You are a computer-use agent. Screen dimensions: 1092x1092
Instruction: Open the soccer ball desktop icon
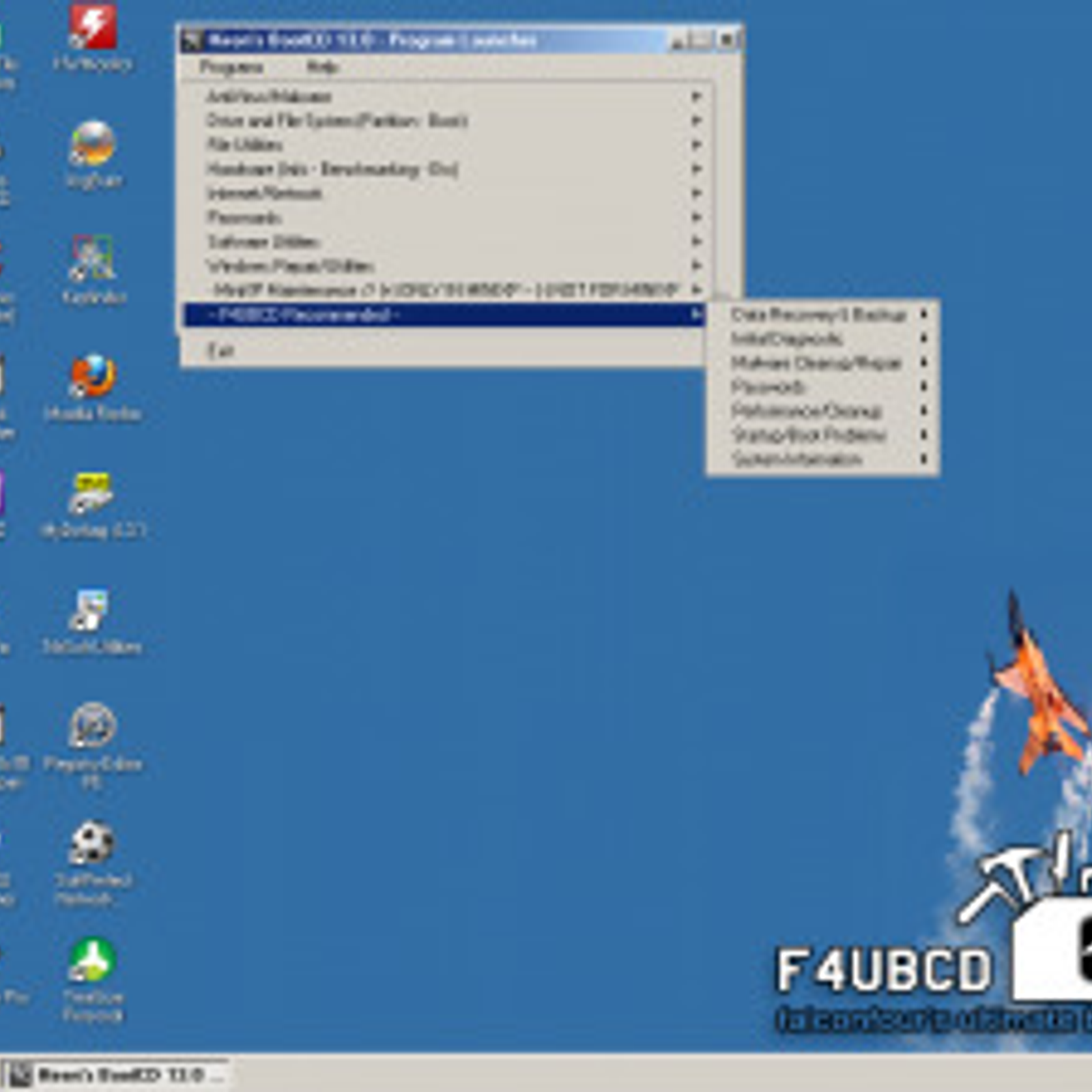(x=92, y=843)
